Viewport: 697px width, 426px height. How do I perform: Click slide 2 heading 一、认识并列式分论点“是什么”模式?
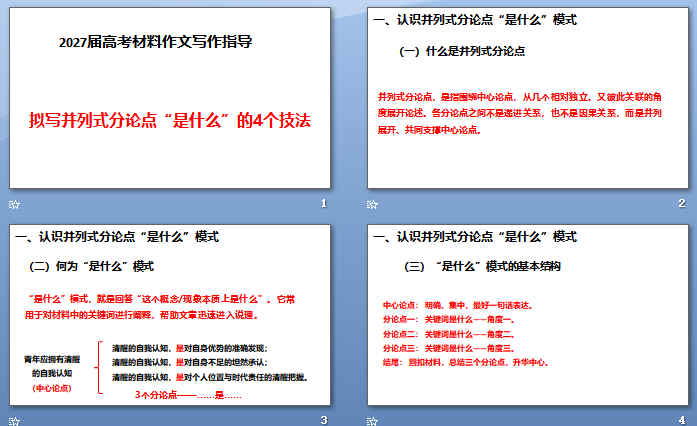click(x=475, y=20)
